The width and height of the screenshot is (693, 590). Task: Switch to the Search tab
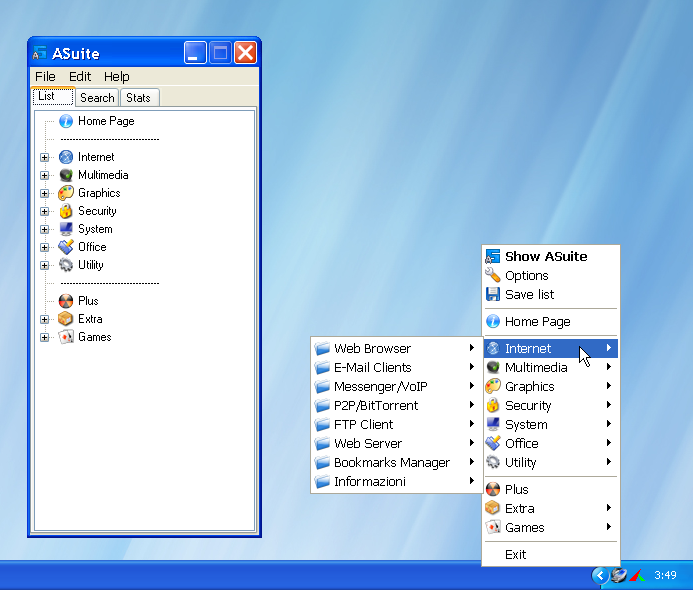point(97,98)
